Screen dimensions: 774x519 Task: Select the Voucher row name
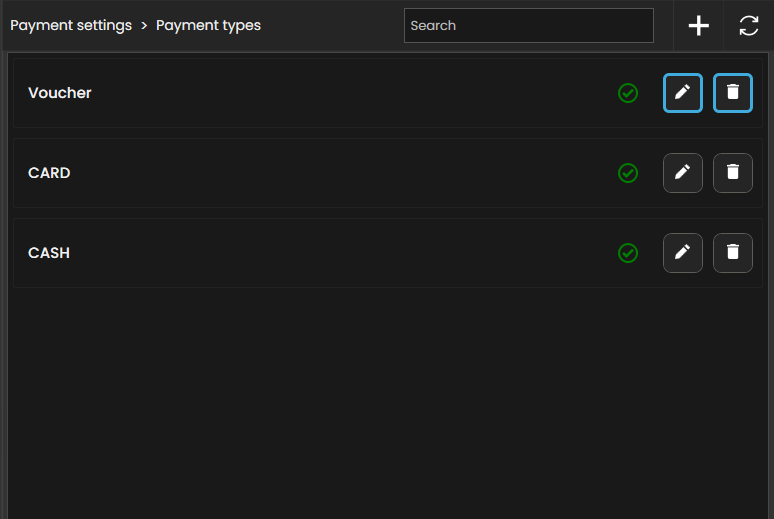[60, 93]
